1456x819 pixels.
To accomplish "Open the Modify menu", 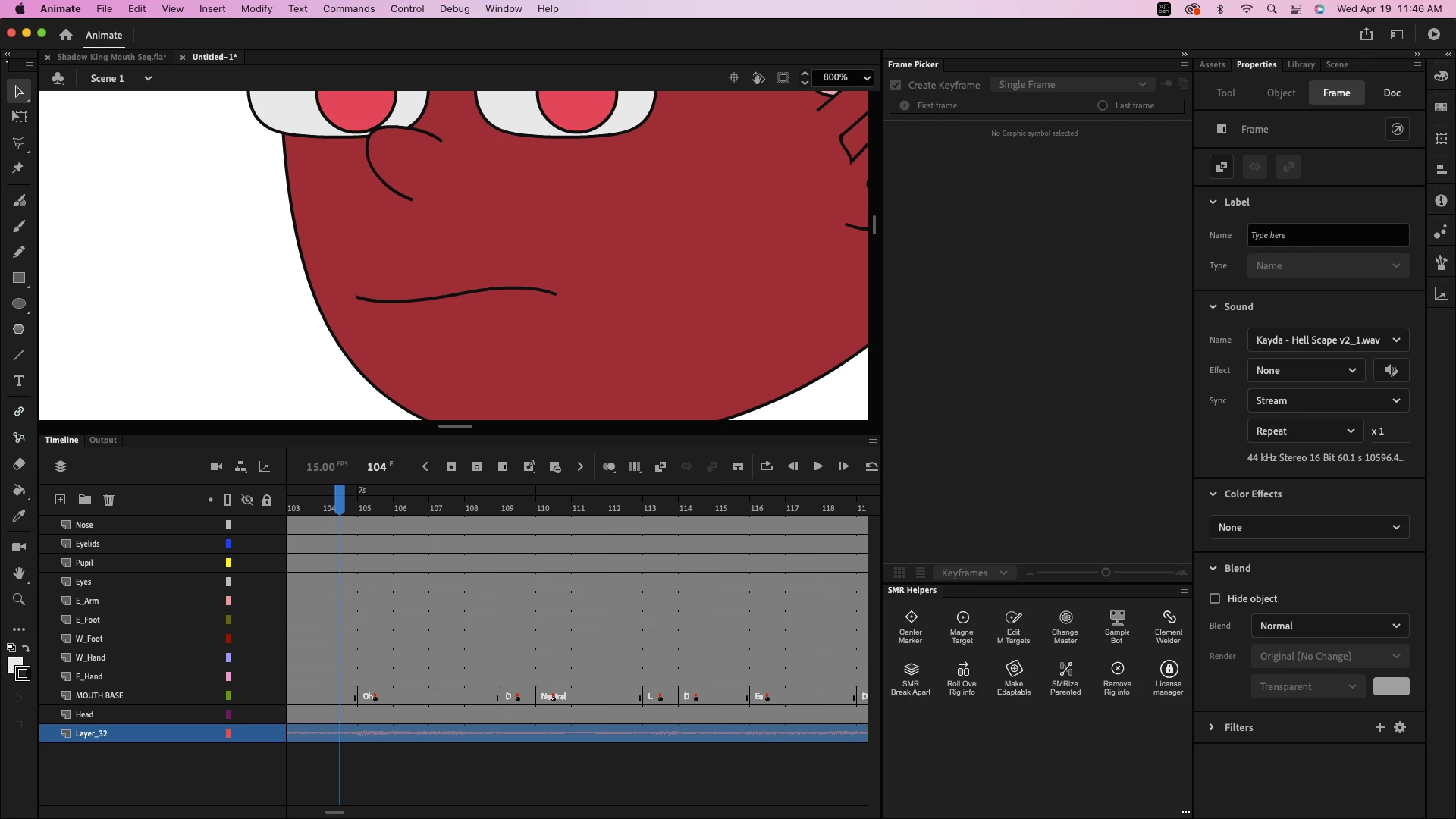I will 256,9.
